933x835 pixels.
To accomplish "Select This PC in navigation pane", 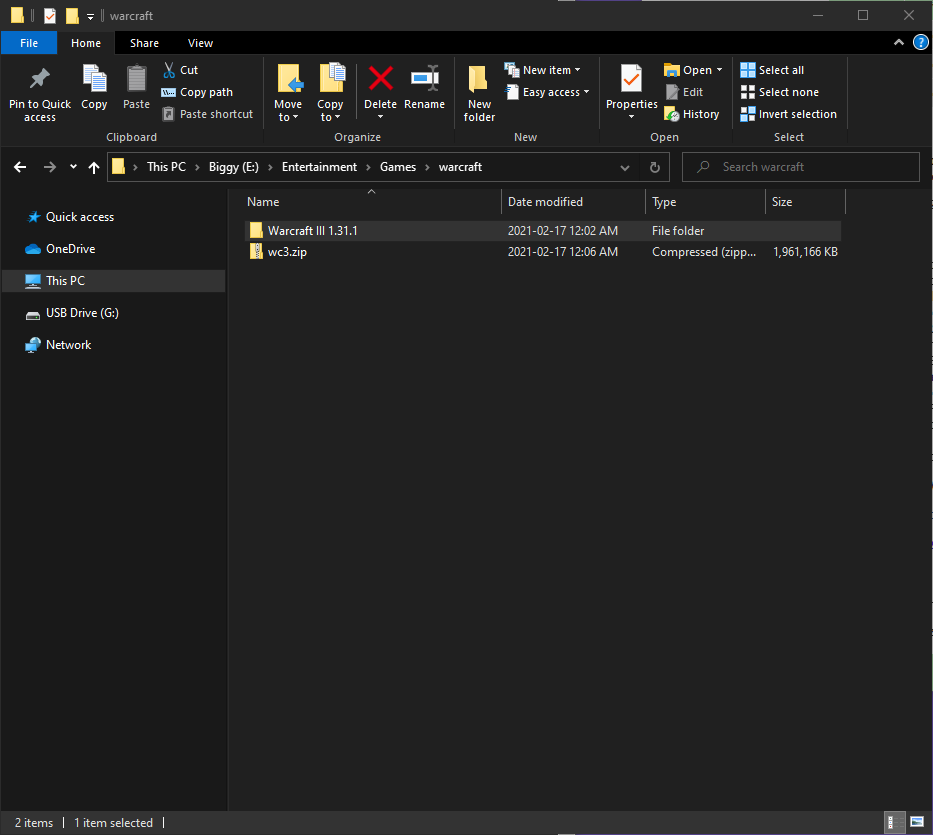I will pyautogui.click(x=113, y=281).
